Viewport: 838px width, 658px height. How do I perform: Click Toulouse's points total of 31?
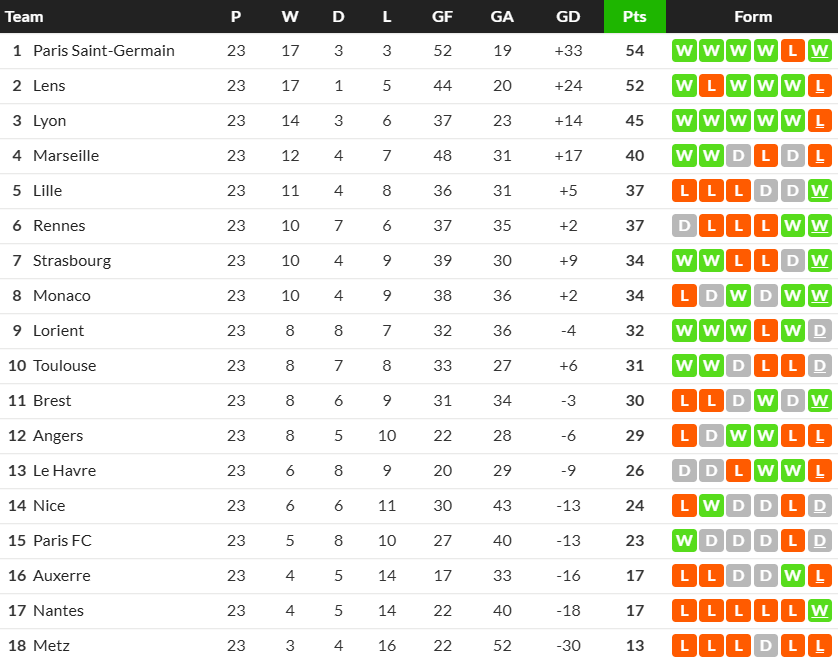point(634,366)
